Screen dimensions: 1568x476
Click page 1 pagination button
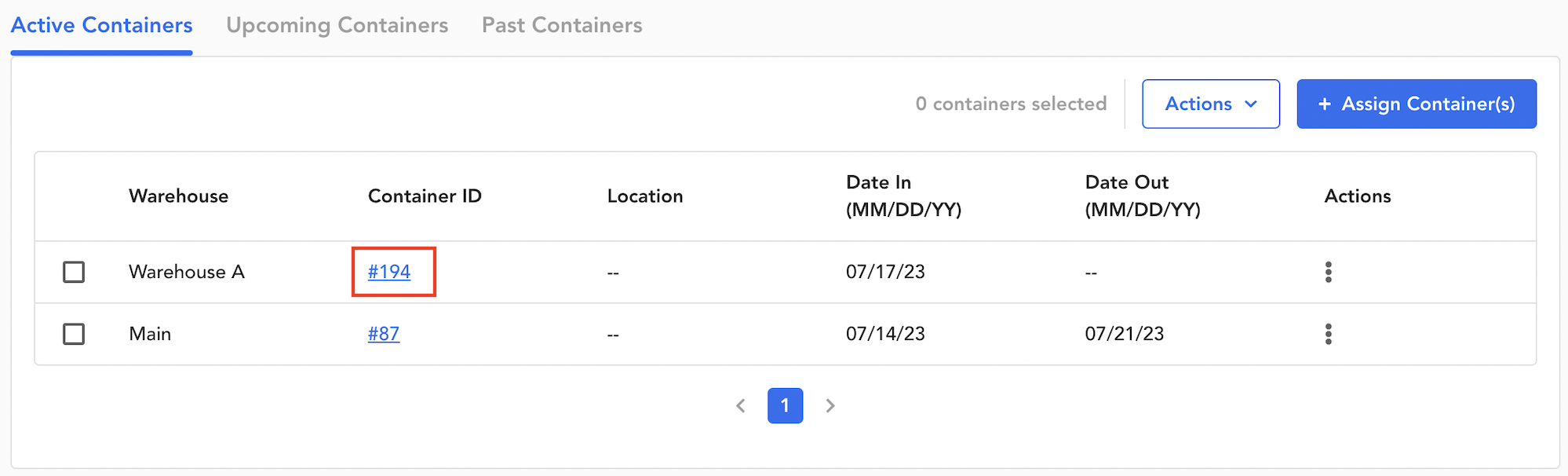click(785, 406)
